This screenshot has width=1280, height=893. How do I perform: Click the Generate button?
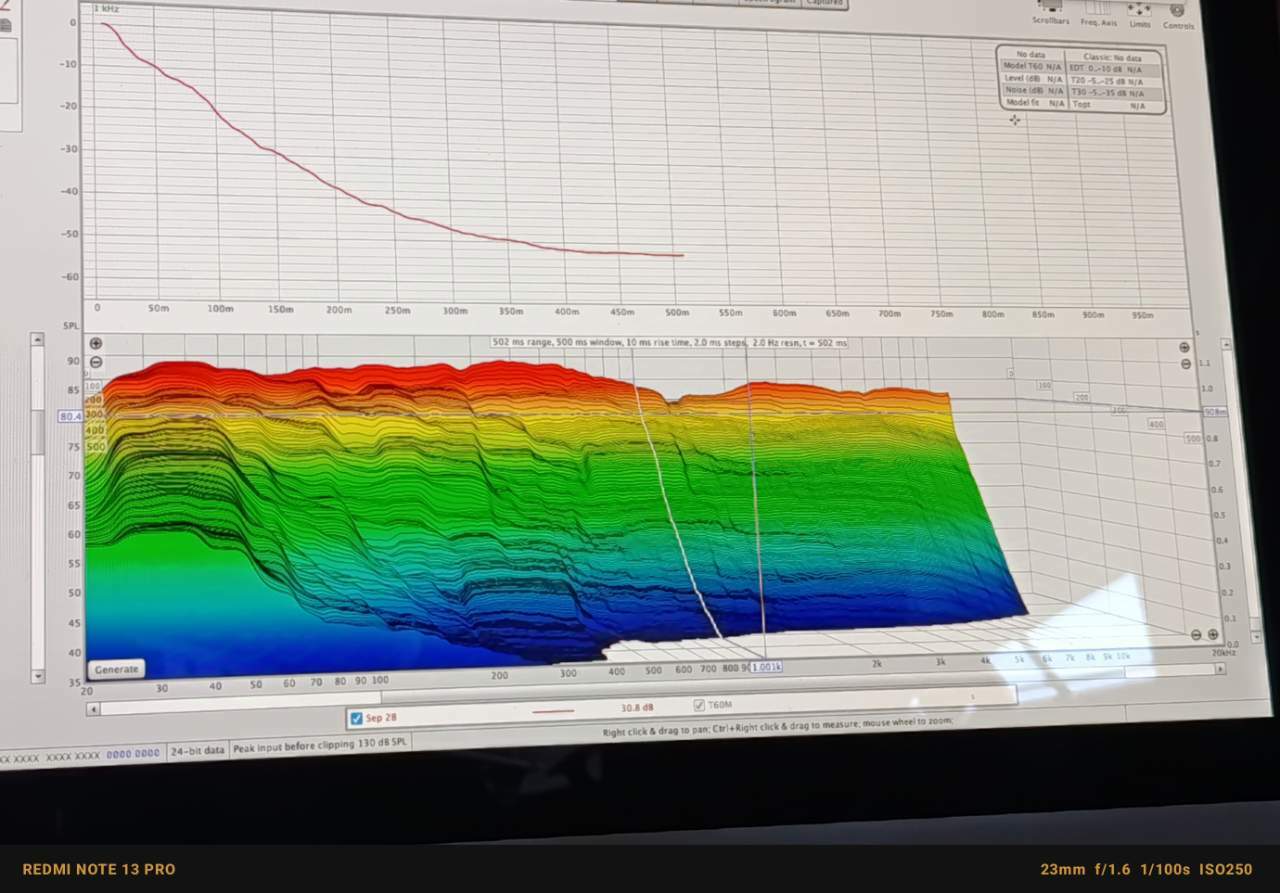point(116,669)
